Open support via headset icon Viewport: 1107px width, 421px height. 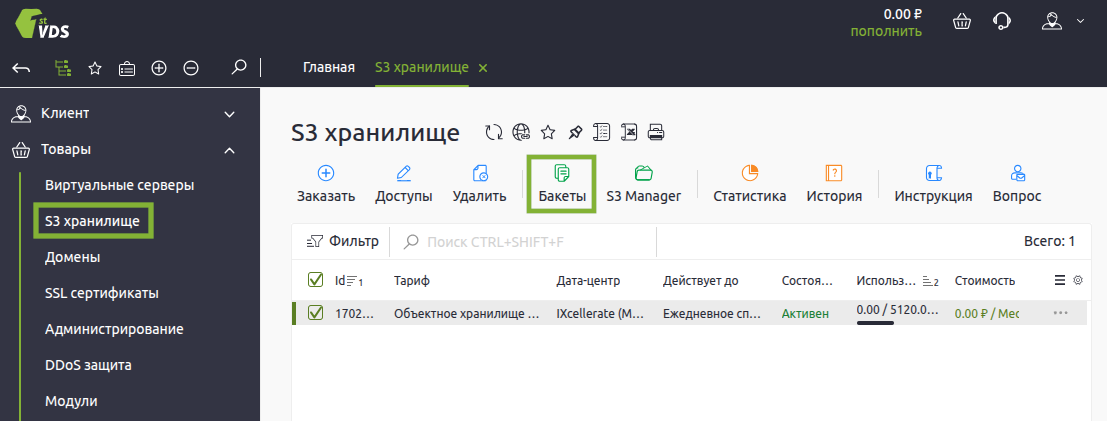(x=1001, y=21)
